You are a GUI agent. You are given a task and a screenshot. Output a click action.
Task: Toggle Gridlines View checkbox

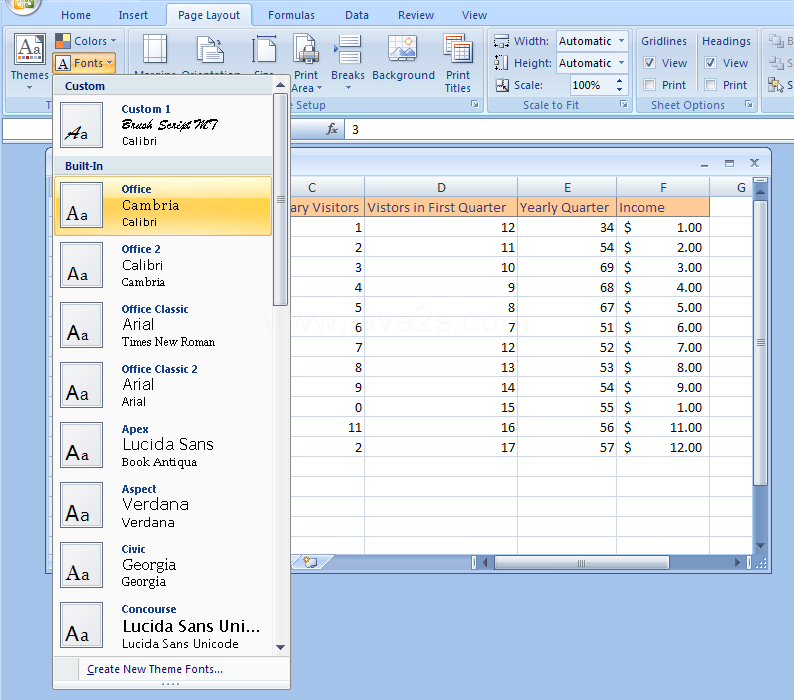coord(649,63)
